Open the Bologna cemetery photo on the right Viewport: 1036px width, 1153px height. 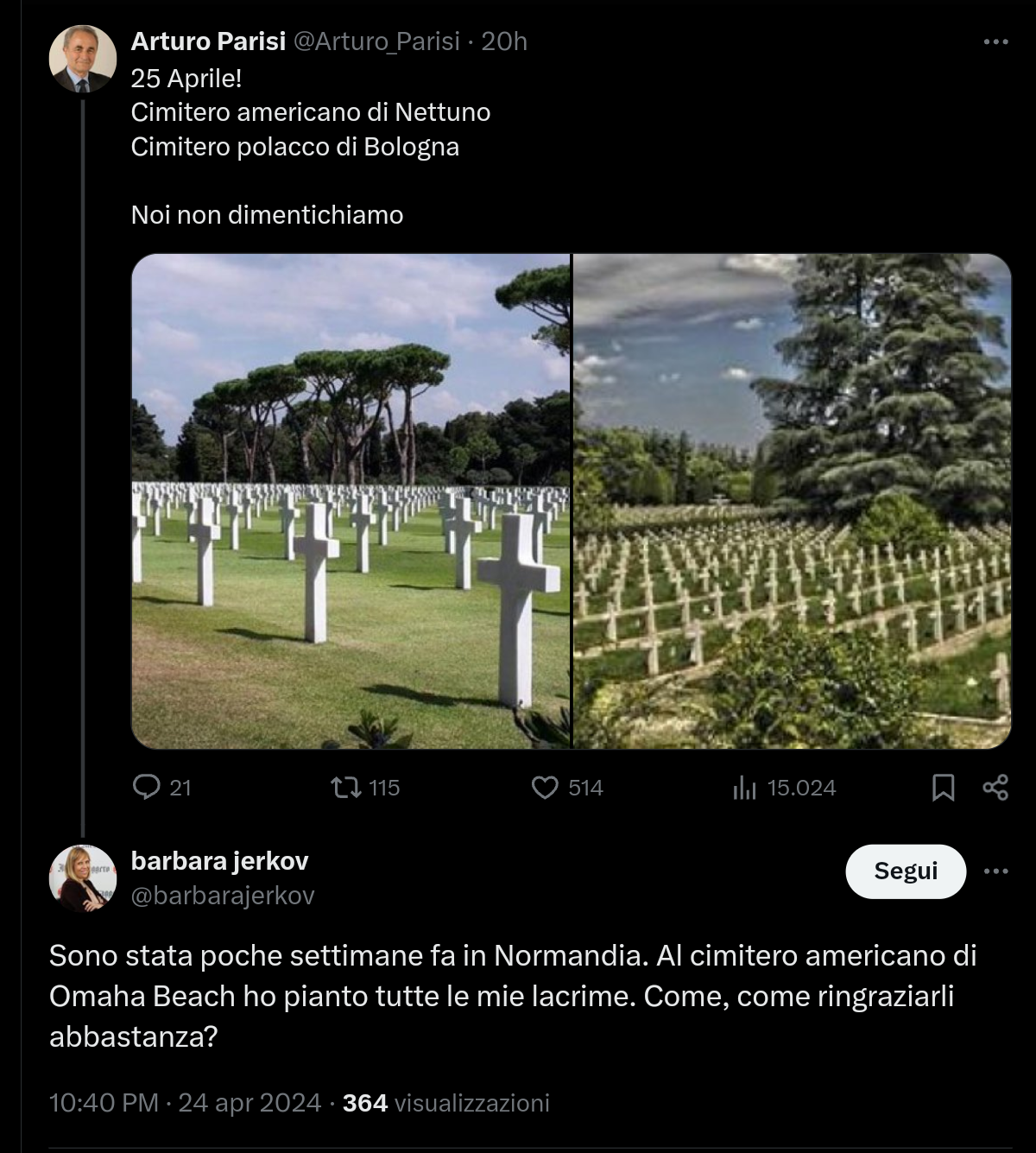coord(794,499)
